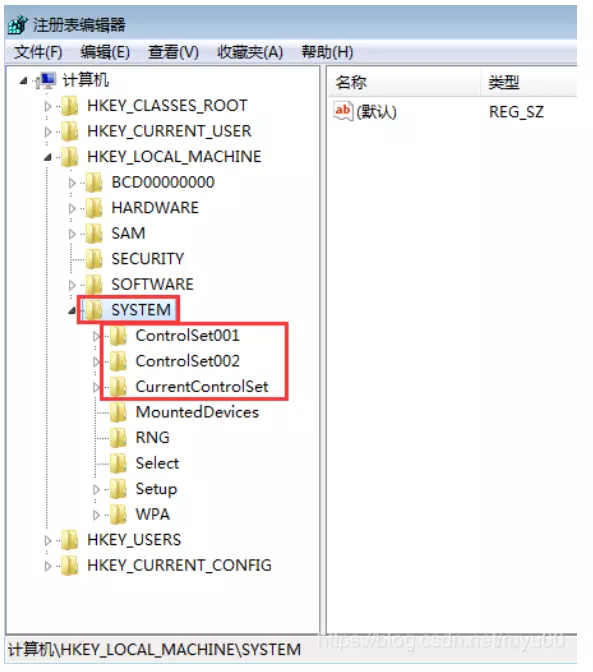
Task: Select the CurrentControlSet key label
Action: pyautogui.click(x=202, y=387)
